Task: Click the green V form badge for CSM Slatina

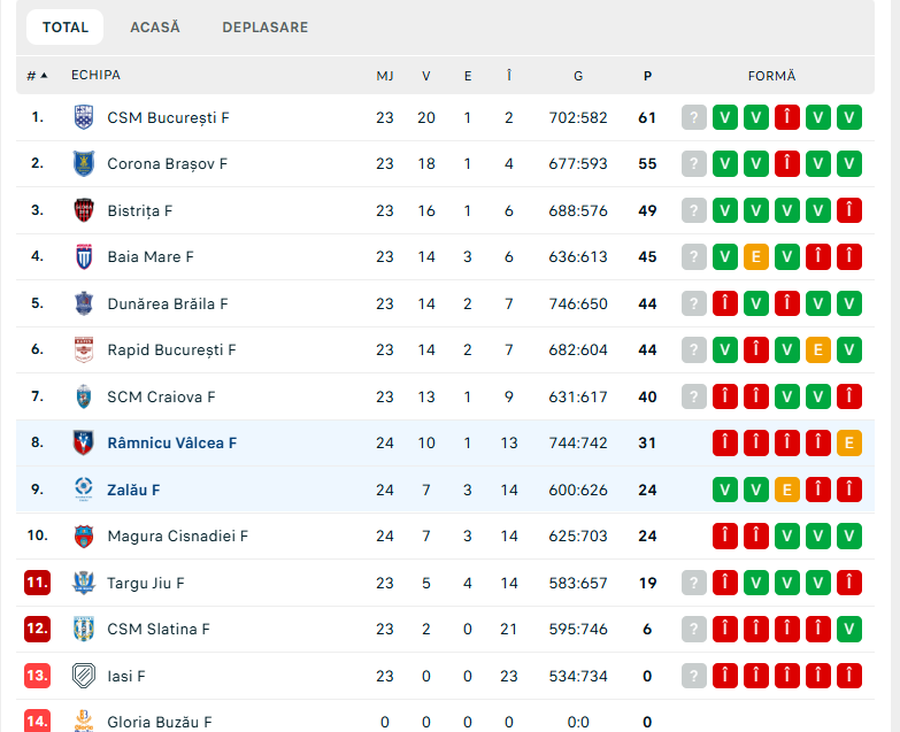Action: [x=849, y=629]
